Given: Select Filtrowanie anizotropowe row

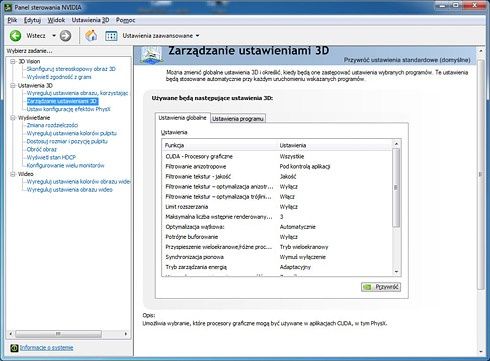Looking at the screenshot, I should (x=277, y=166).
